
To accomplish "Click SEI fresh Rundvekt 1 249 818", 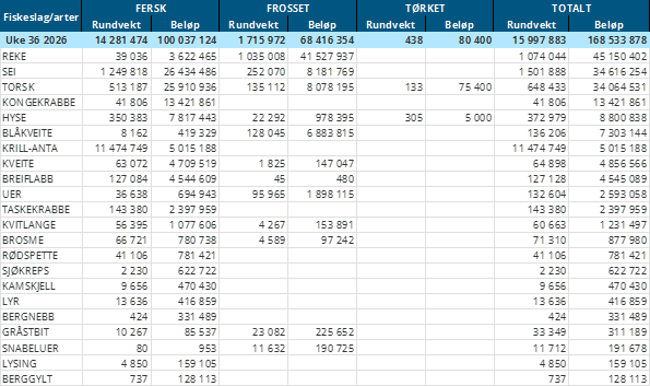I will point(124,71).
